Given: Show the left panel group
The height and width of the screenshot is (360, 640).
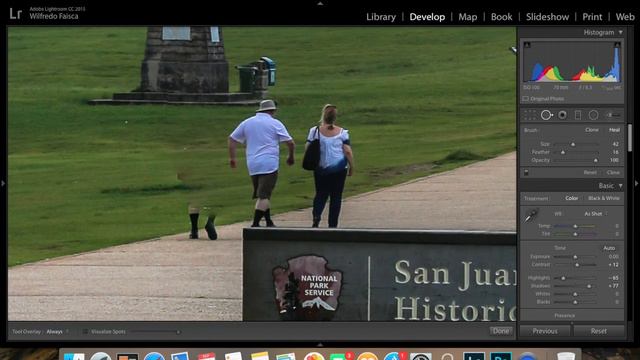Looking at the screenshot, I should [x=3, y=184].
